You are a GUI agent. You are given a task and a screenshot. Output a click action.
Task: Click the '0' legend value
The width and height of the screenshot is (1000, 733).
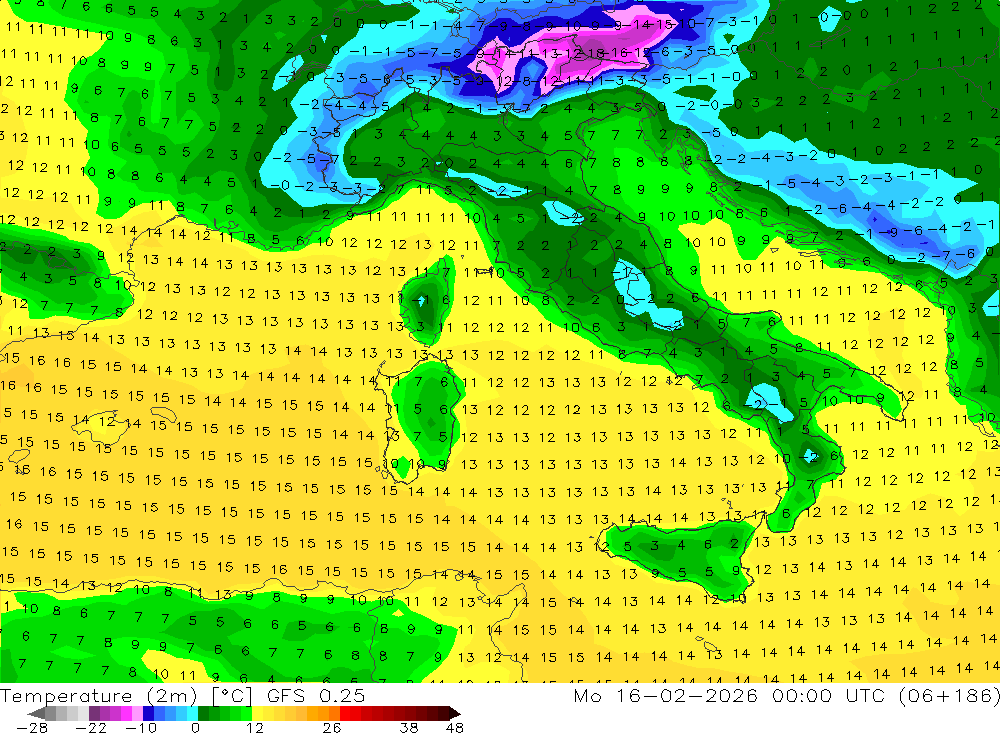pyautogui.click(x=196, y=727)
